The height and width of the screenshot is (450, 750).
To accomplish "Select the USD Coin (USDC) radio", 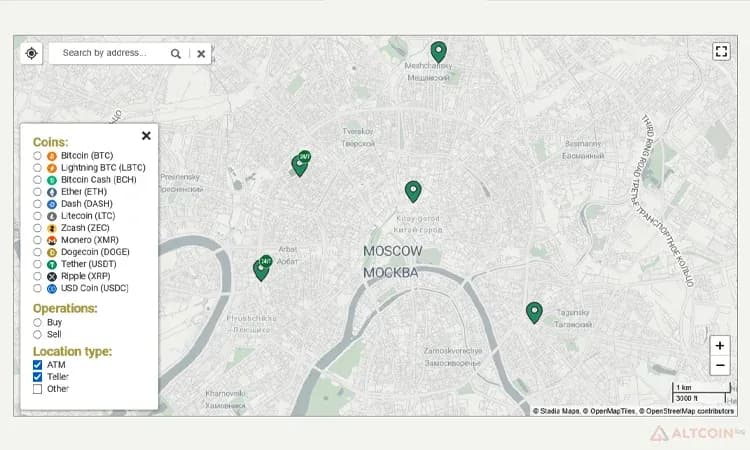I will coord(37,288).
